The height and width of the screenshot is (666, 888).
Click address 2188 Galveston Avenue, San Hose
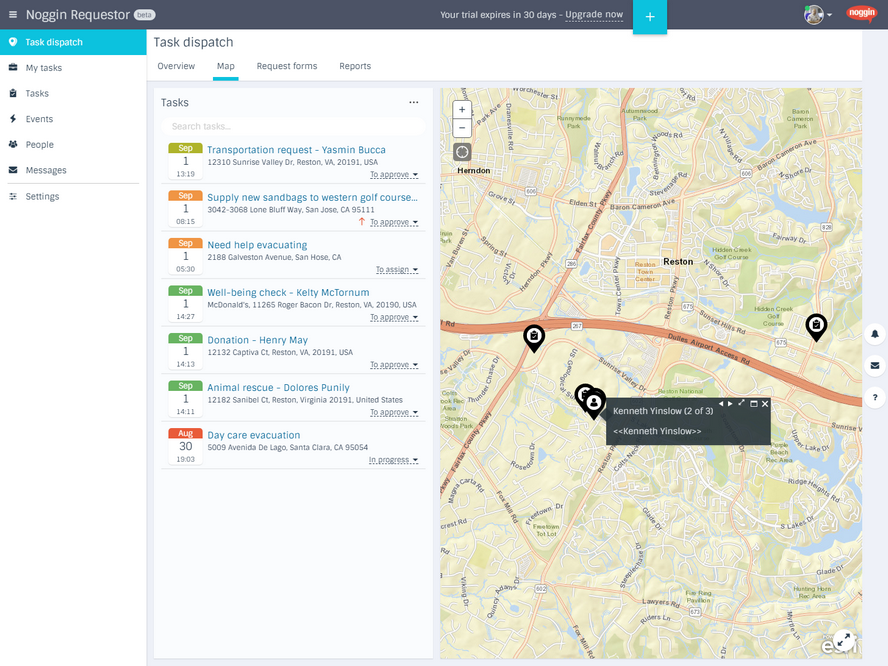coord(274,257)
